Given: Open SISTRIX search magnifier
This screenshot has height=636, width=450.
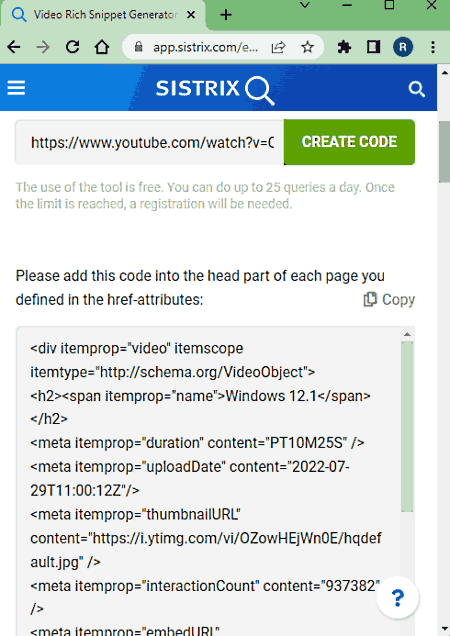Looking at the screenshot, I should coord(416,88).
